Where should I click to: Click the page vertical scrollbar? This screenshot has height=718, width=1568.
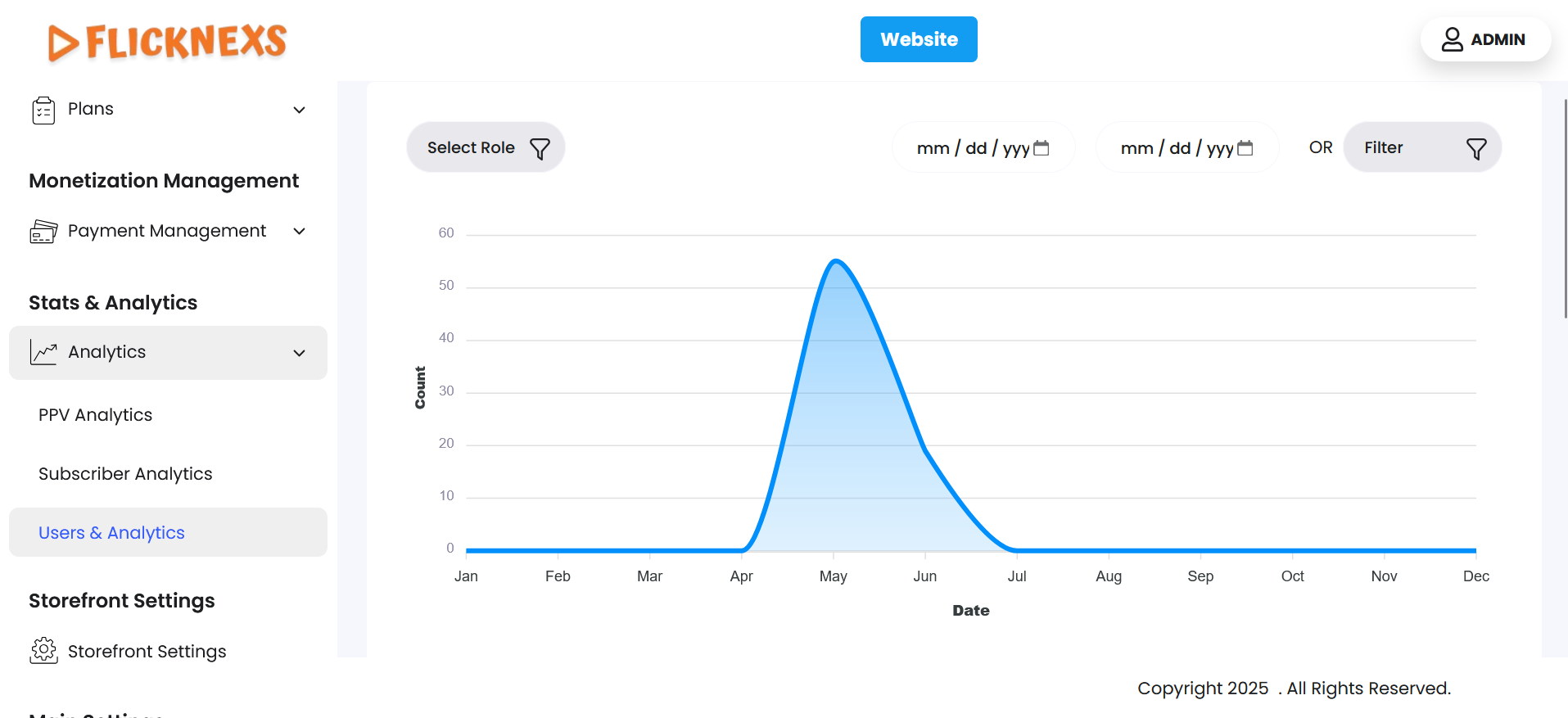(x=1565, y=205)
